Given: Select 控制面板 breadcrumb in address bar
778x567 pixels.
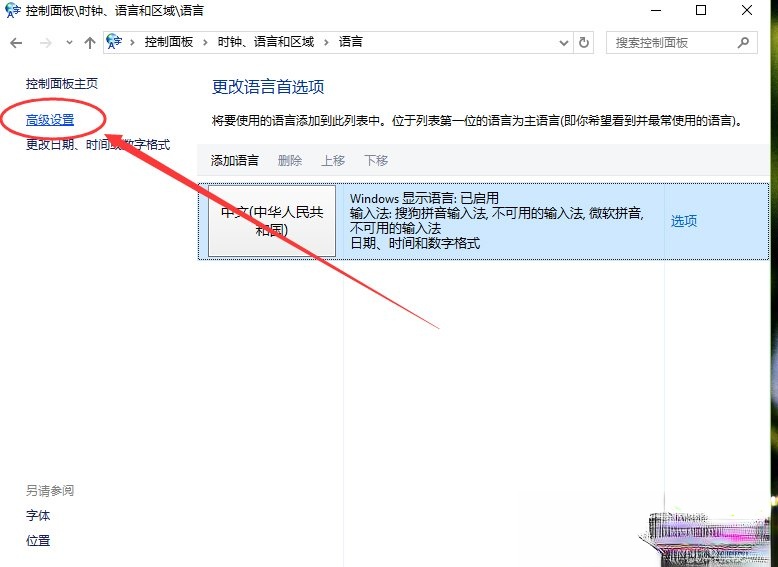Looking at the screenshot, I should pyautogui.click(x=169, y=42).
